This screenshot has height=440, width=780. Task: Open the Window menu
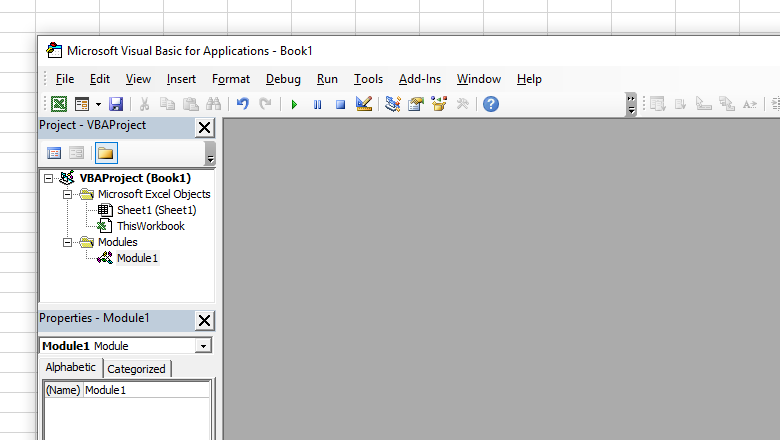click(479, 79)
